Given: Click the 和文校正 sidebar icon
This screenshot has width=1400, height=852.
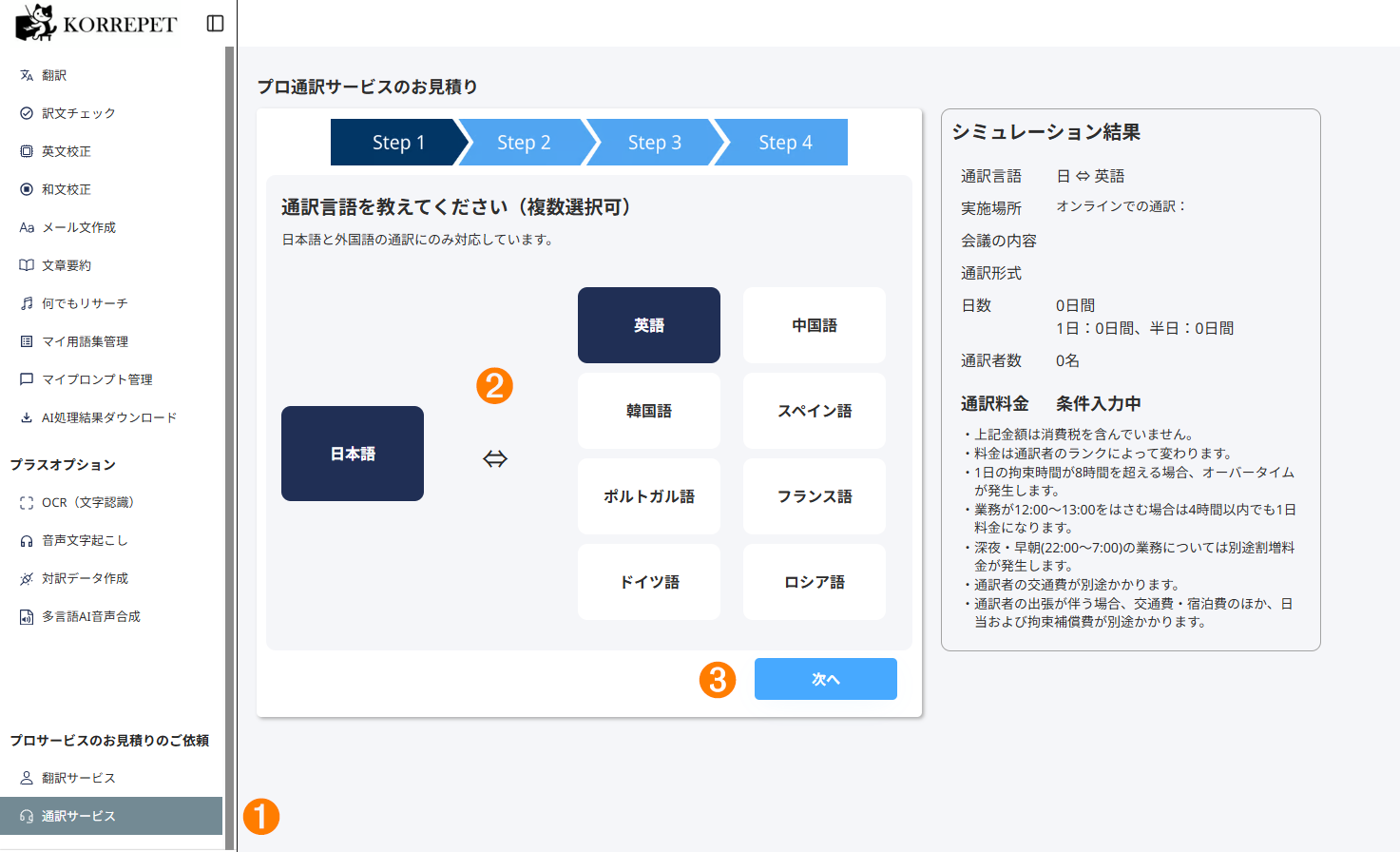Looking at the screenshot, I should coord(27,189).
